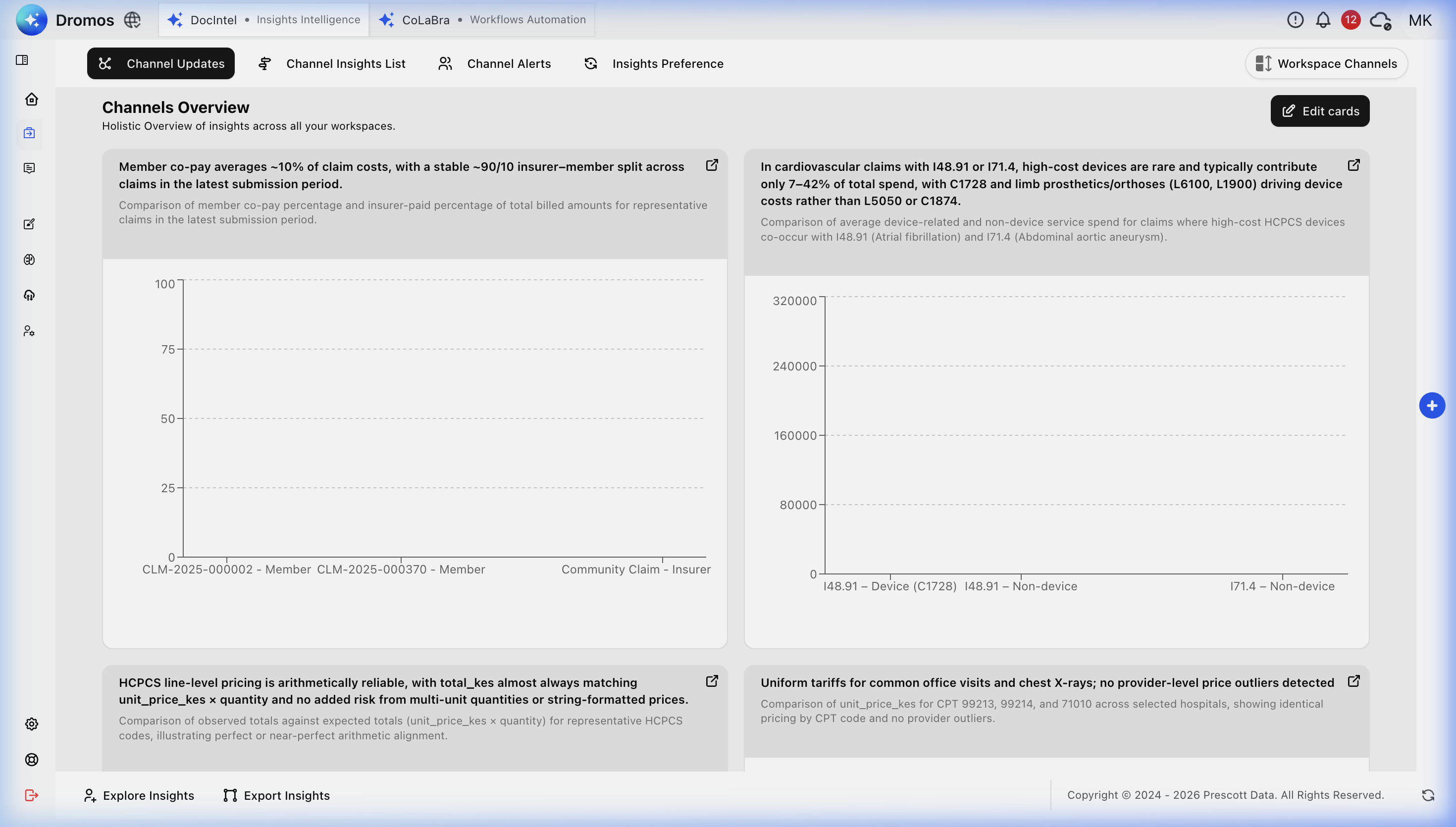The image size is (1456, 827).
Task: Open the alert/error status icon in the header
Action: (1295, 19)
